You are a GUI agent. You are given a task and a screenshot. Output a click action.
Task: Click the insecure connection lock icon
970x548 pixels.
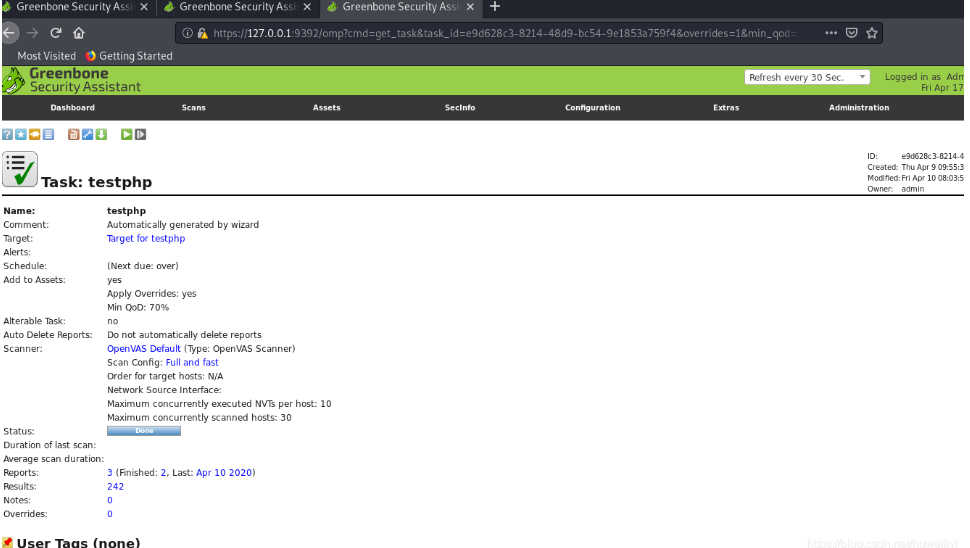[202, 33]
